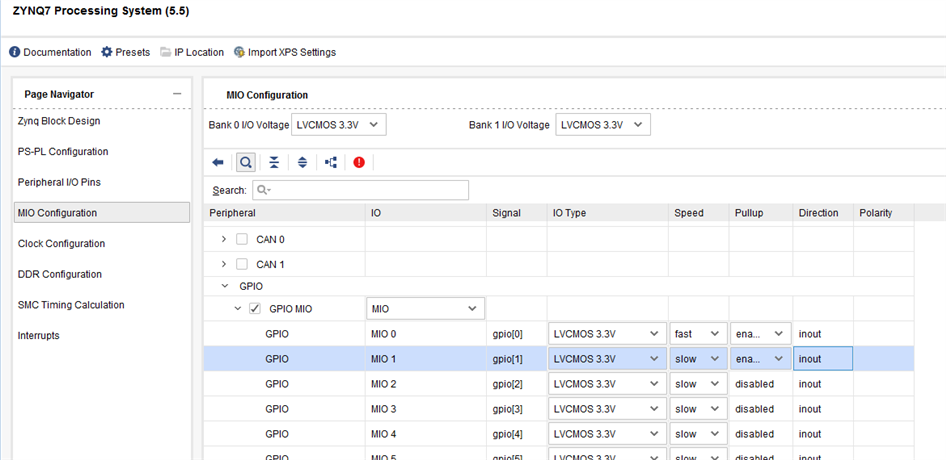Click the Expand All toolbar icon

302,162
